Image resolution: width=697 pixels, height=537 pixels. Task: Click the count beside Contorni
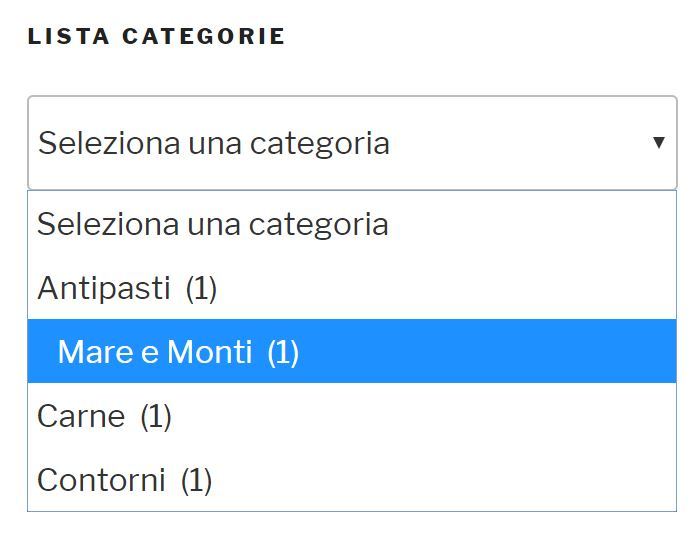coord(196,481)
